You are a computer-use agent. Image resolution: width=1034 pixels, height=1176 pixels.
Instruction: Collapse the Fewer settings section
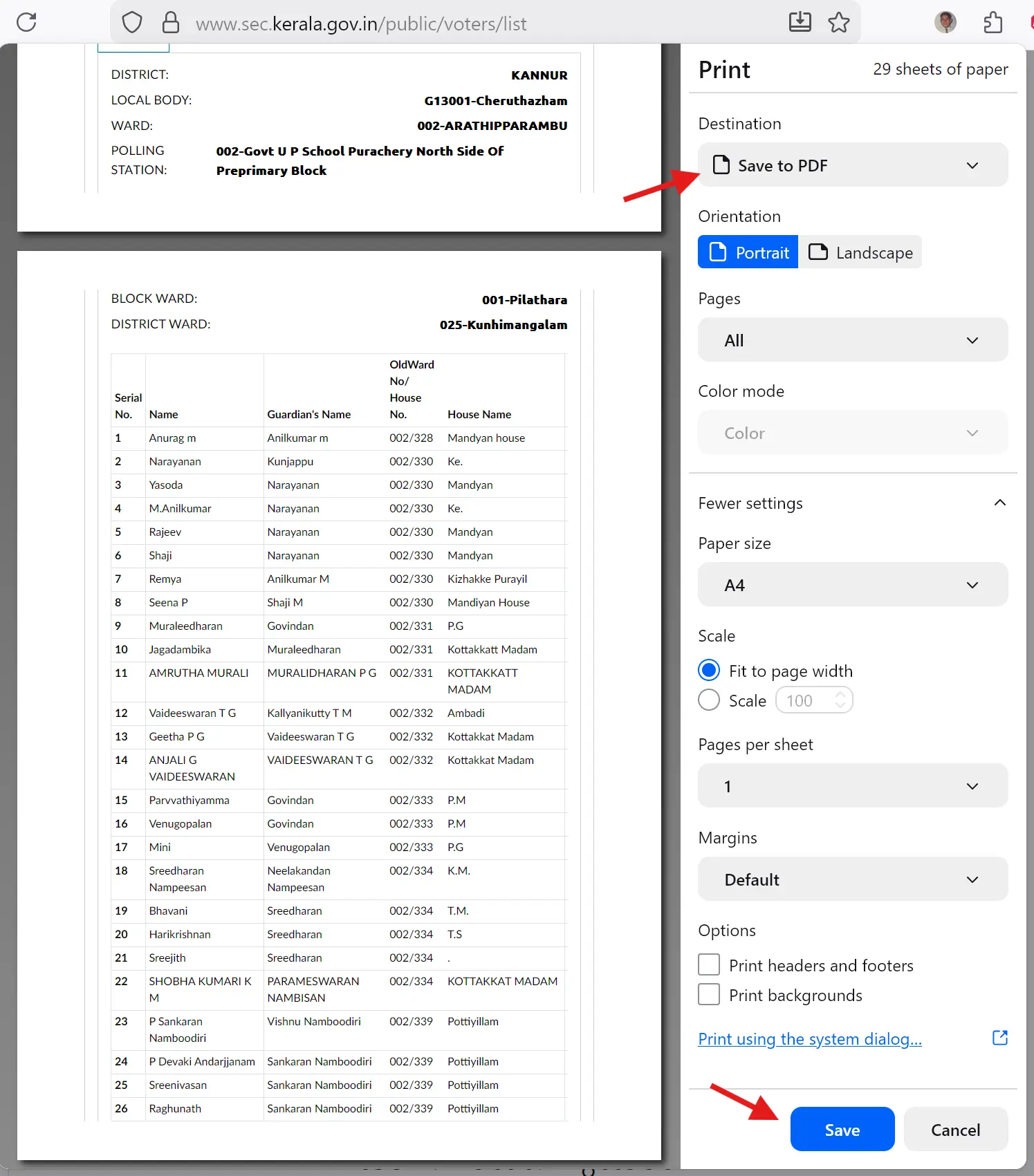click(853, 503)
